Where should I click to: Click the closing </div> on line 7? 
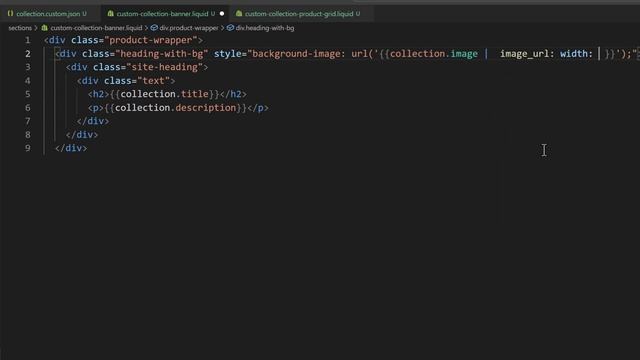pos(93,121)
